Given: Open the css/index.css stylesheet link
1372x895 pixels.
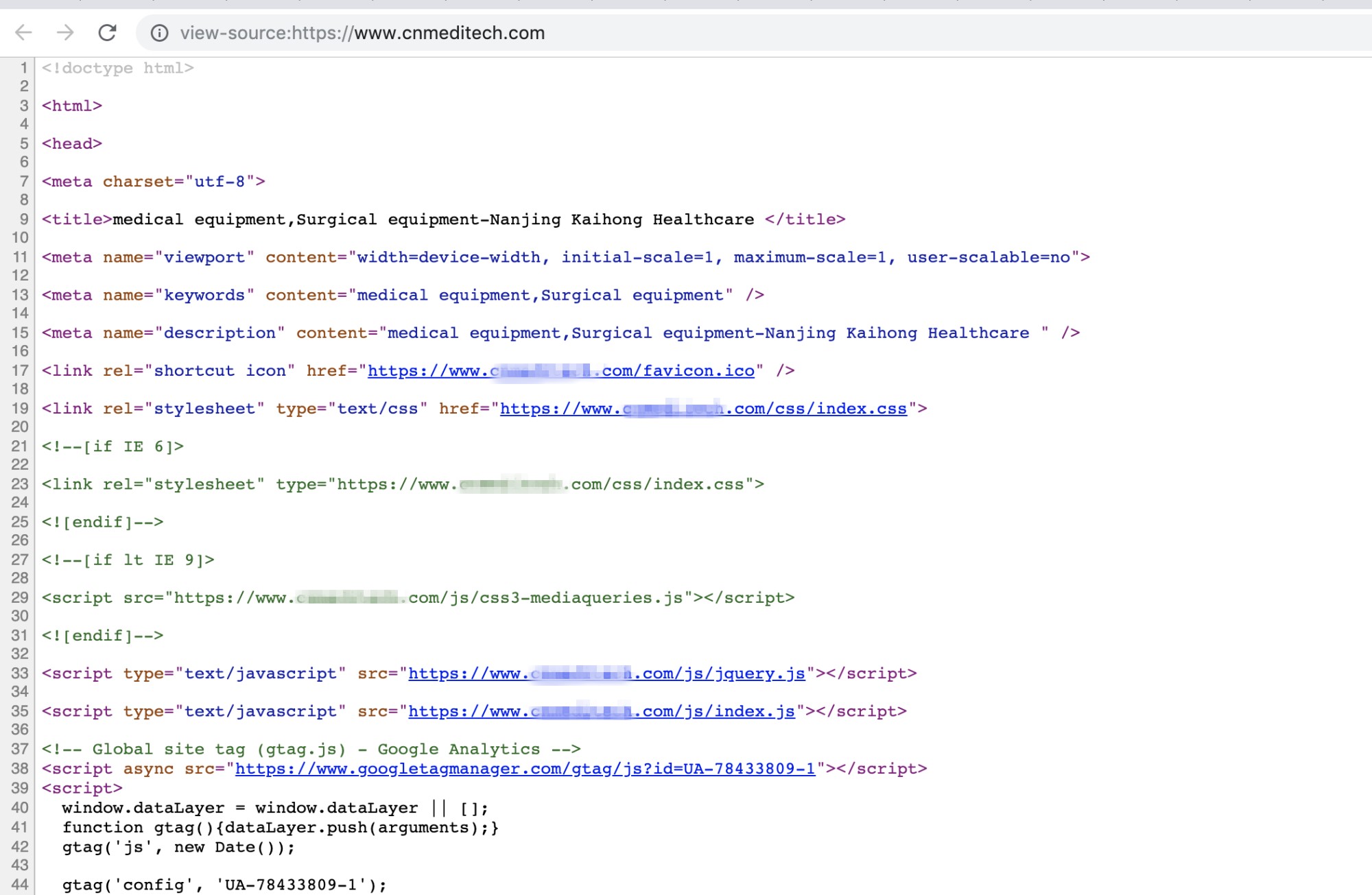Looking at the screenshot, I should point(703,409).
